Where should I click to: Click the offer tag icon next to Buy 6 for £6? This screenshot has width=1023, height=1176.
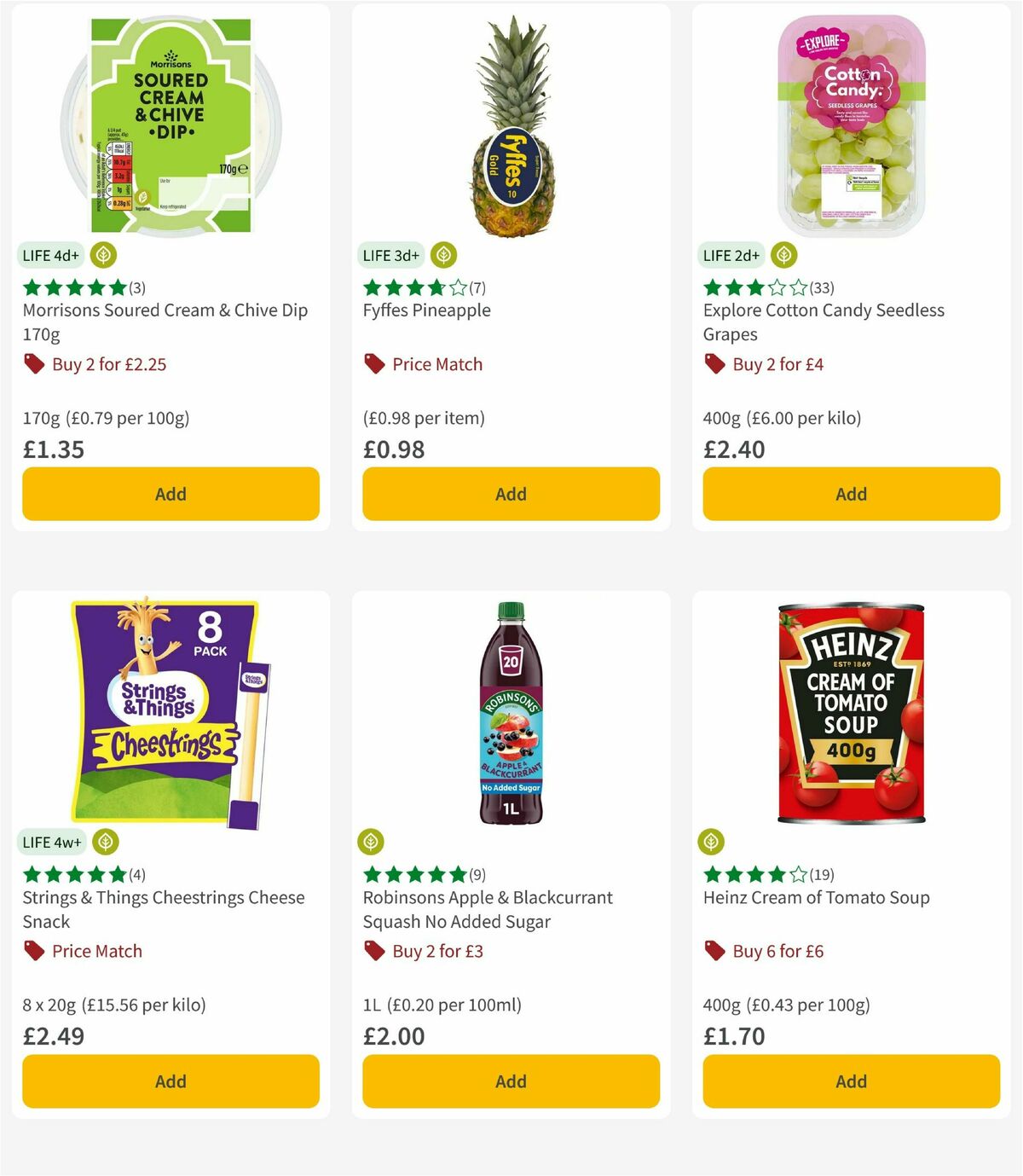(x=713, y=951)
